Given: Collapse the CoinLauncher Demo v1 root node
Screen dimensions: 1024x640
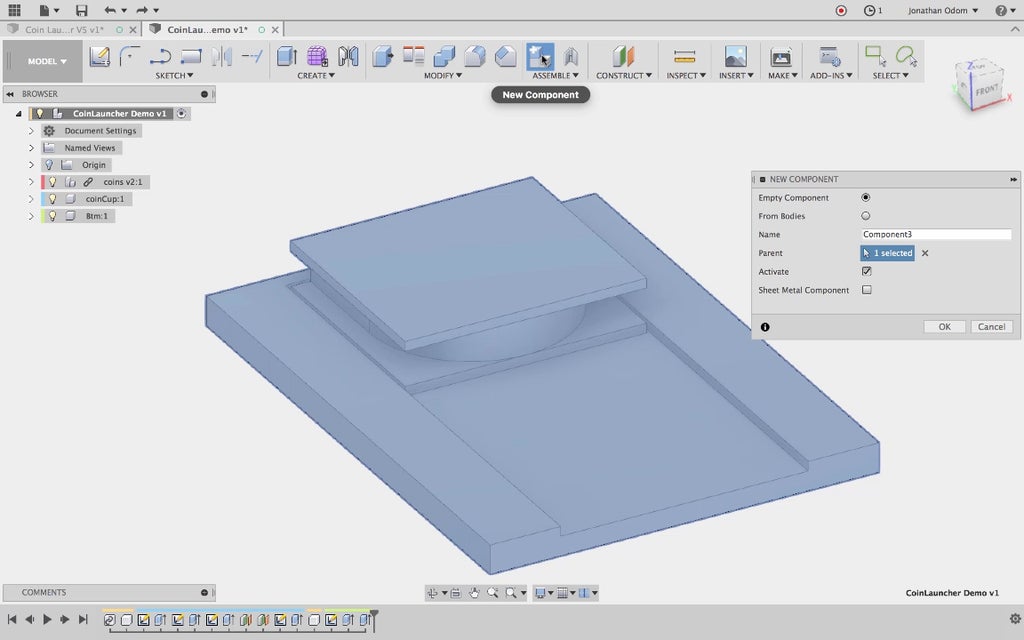Looking at the screenshot, I should [18, 114].
